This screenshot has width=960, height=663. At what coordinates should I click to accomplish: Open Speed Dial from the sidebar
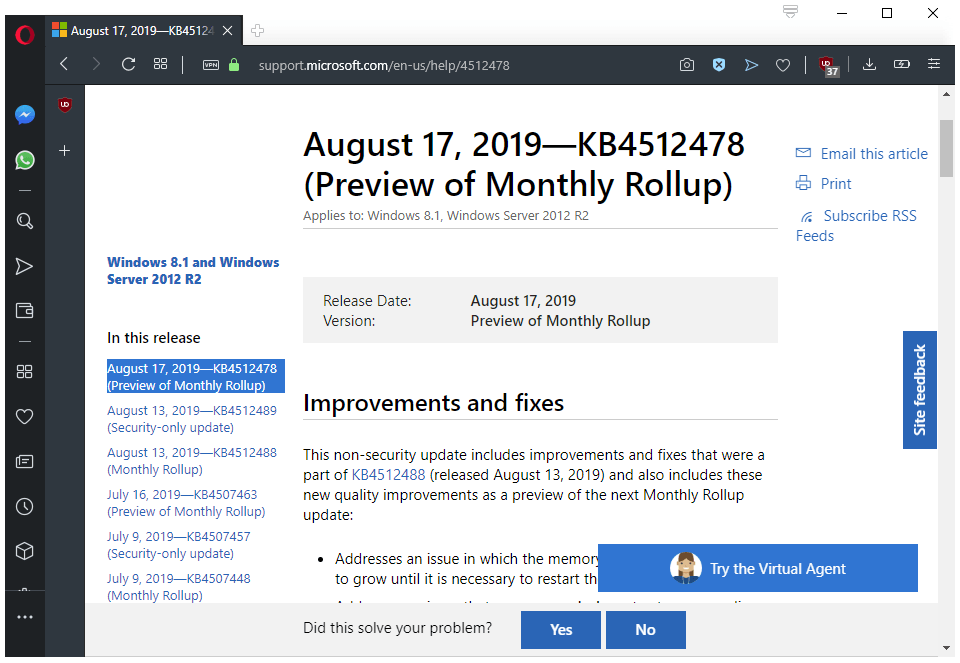(x=24, y=372)
